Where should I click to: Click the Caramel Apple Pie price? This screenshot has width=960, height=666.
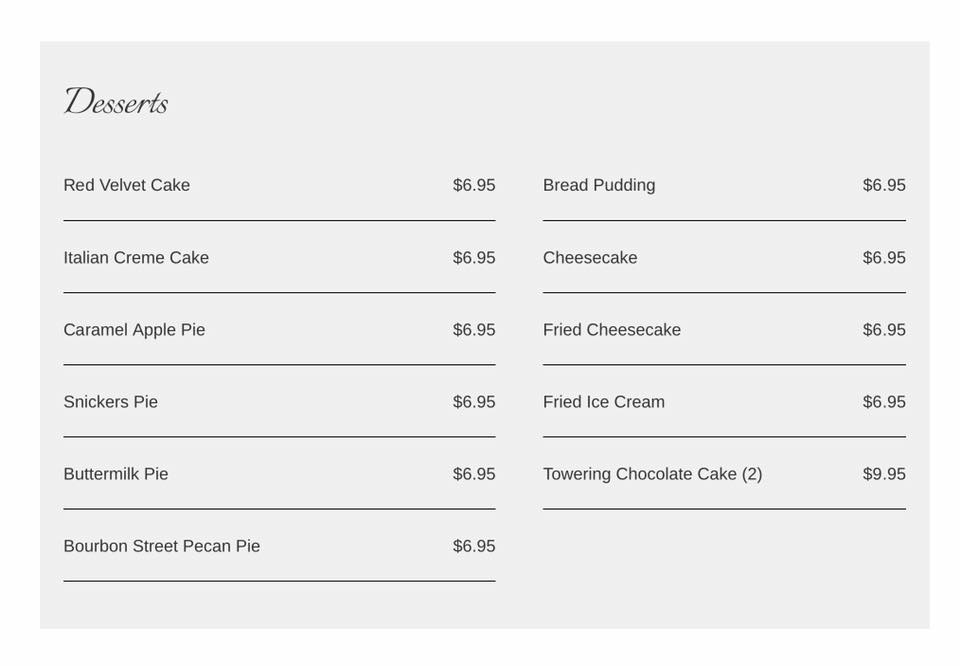[474, 330]
